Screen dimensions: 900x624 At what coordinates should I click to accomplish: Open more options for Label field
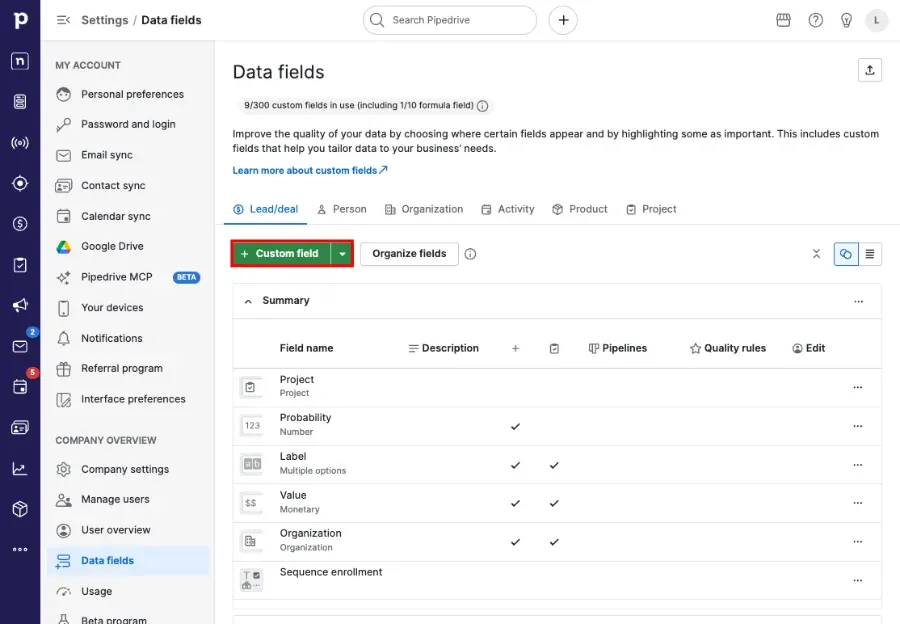pos(858,465)
